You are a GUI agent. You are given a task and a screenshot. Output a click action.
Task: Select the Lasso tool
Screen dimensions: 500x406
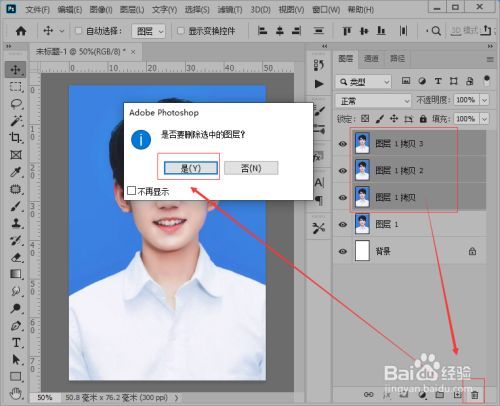(15, 104)
